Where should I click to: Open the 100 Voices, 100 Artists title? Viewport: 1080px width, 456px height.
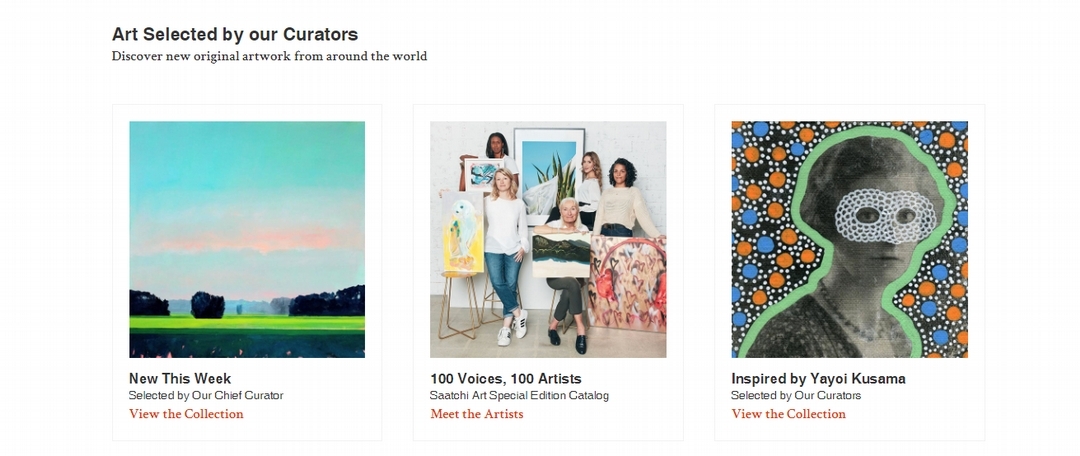(x=506, y=379)
